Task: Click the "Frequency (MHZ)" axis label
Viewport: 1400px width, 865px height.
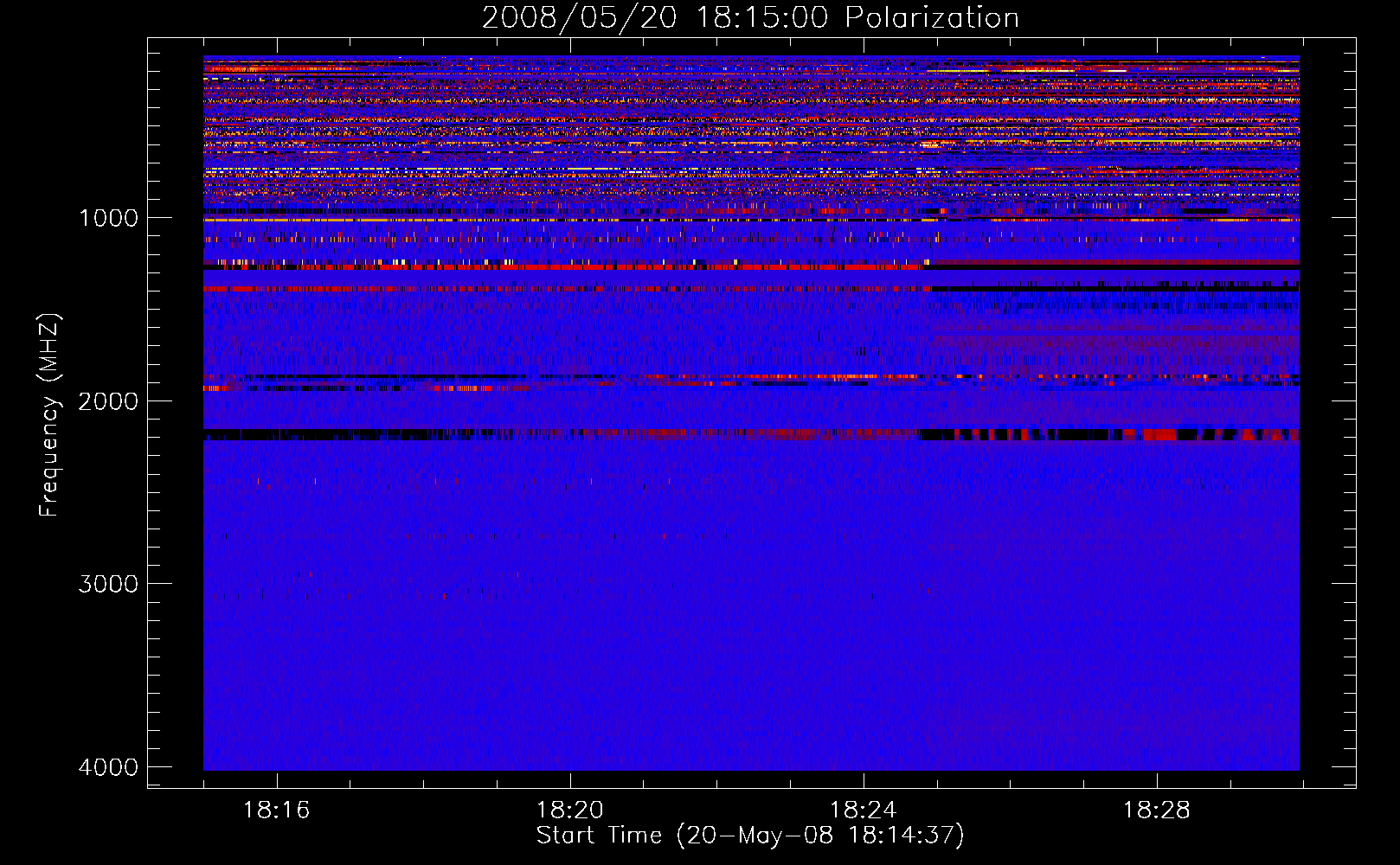Action: [49, 416]
